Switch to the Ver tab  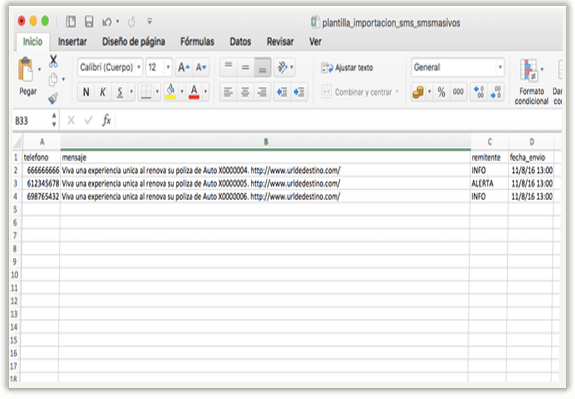coord(315,42)
